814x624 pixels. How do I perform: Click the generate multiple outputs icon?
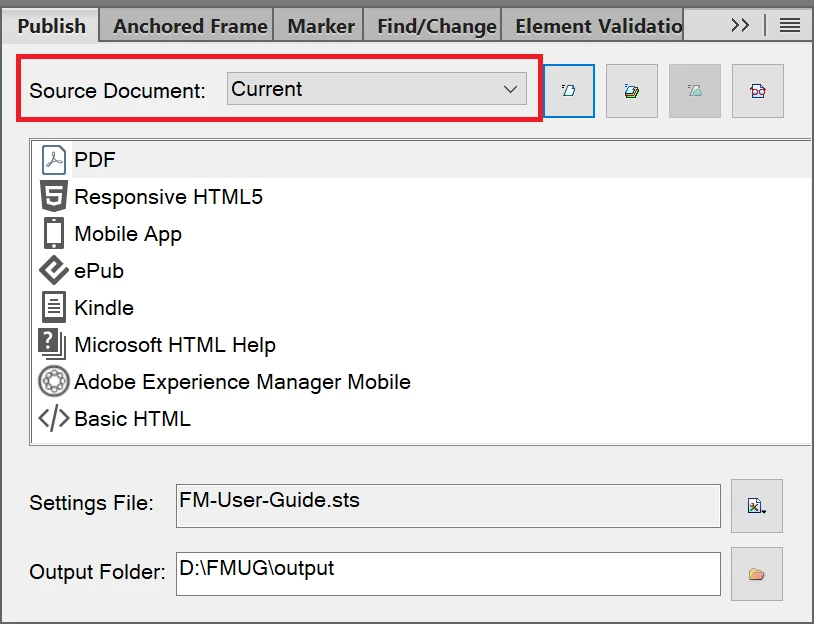[632, 91]
